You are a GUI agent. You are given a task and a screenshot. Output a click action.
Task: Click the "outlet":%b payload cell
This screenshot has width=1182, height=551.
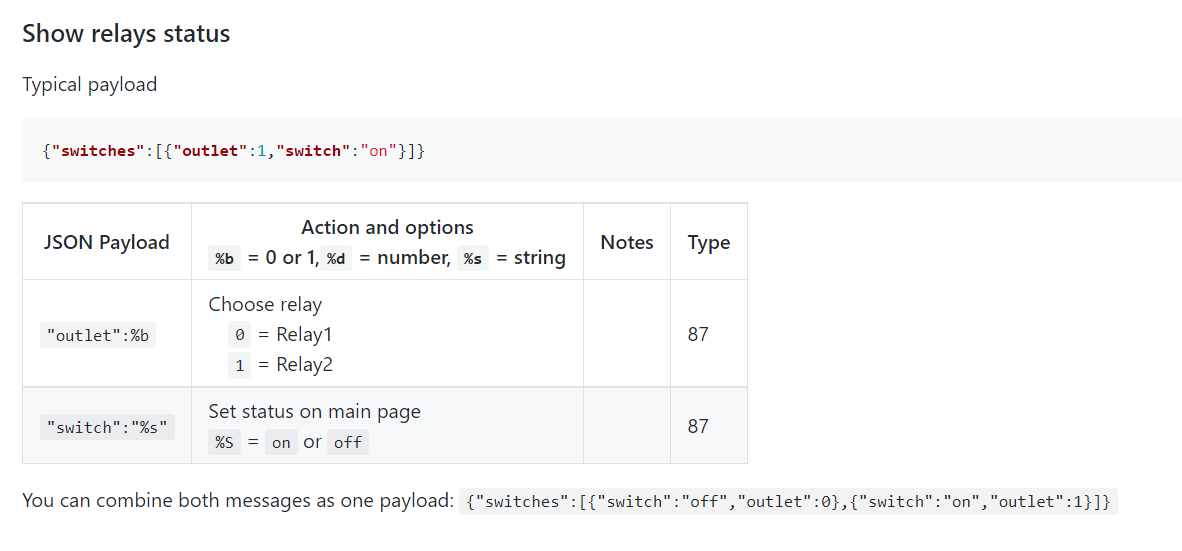(98, 336)
